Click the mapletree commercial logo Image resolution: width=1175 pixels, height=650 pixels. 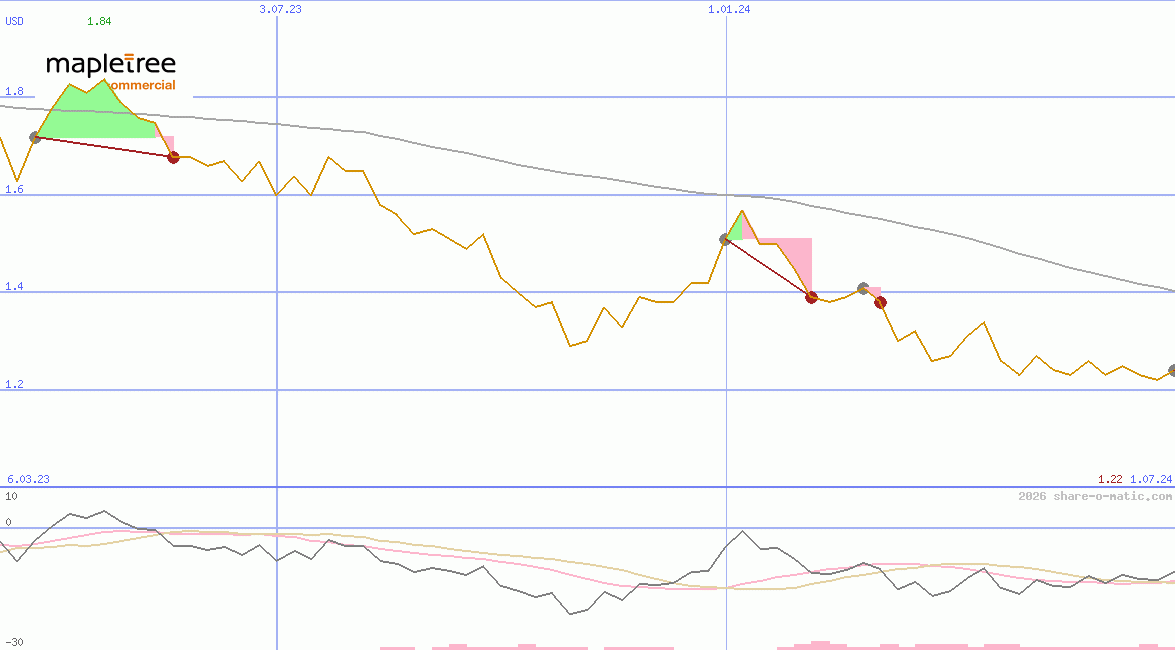point(111,71)
